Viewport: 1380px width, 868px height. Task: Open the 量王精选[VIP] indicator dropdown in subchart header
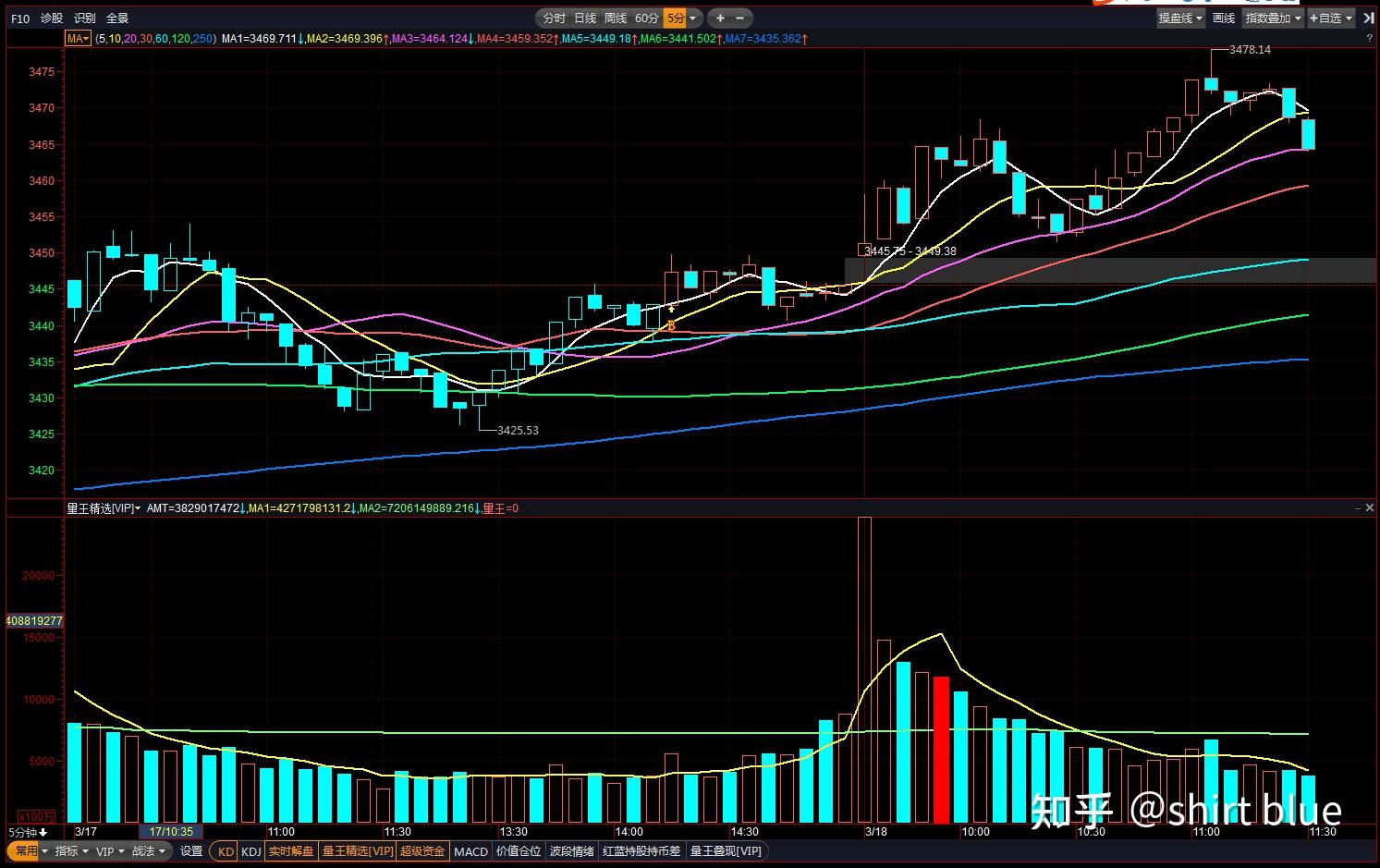click(103, 508)
